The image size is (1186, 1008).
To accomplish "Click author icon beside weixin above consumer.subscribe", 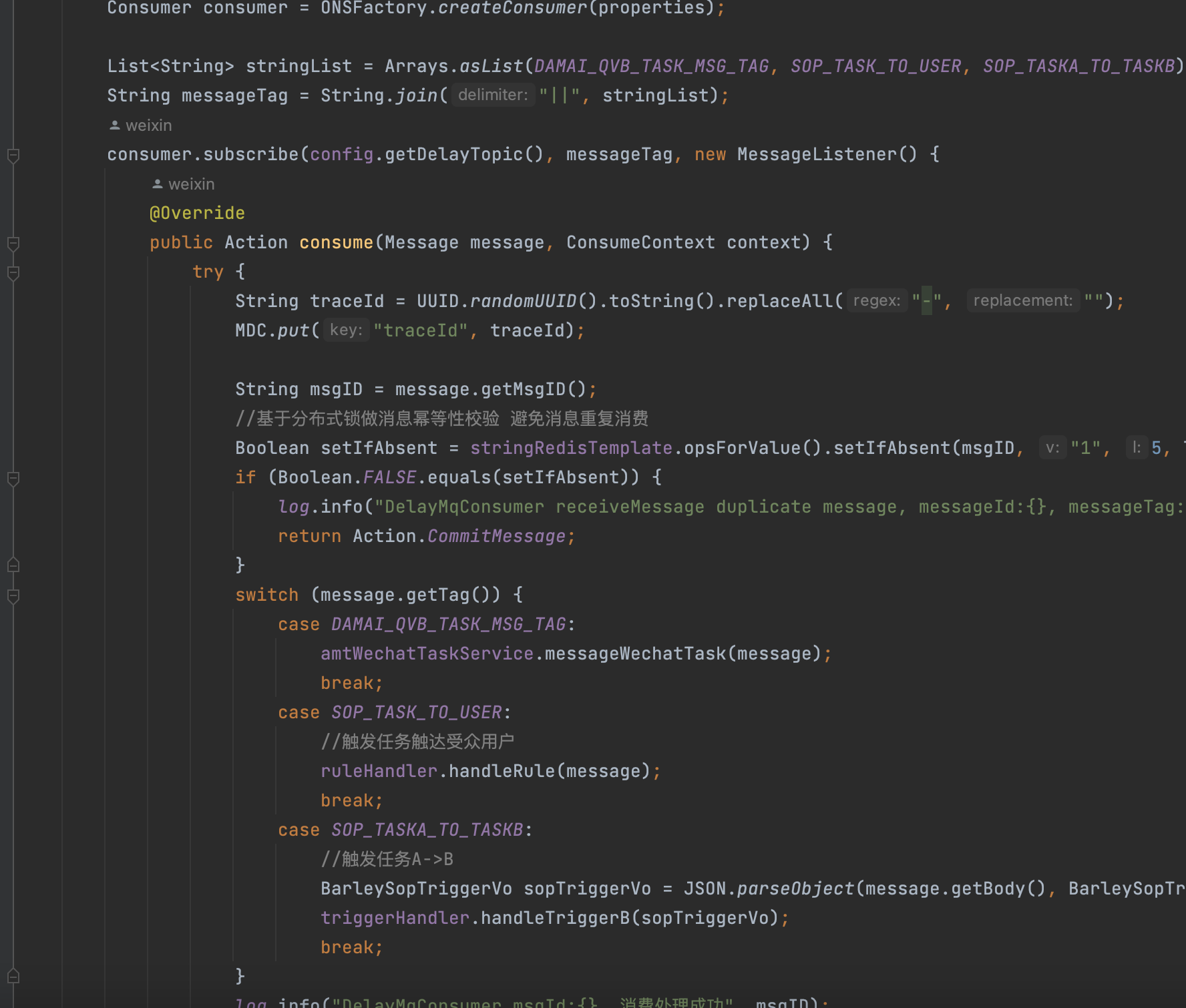I will click(x=115, y=125).
